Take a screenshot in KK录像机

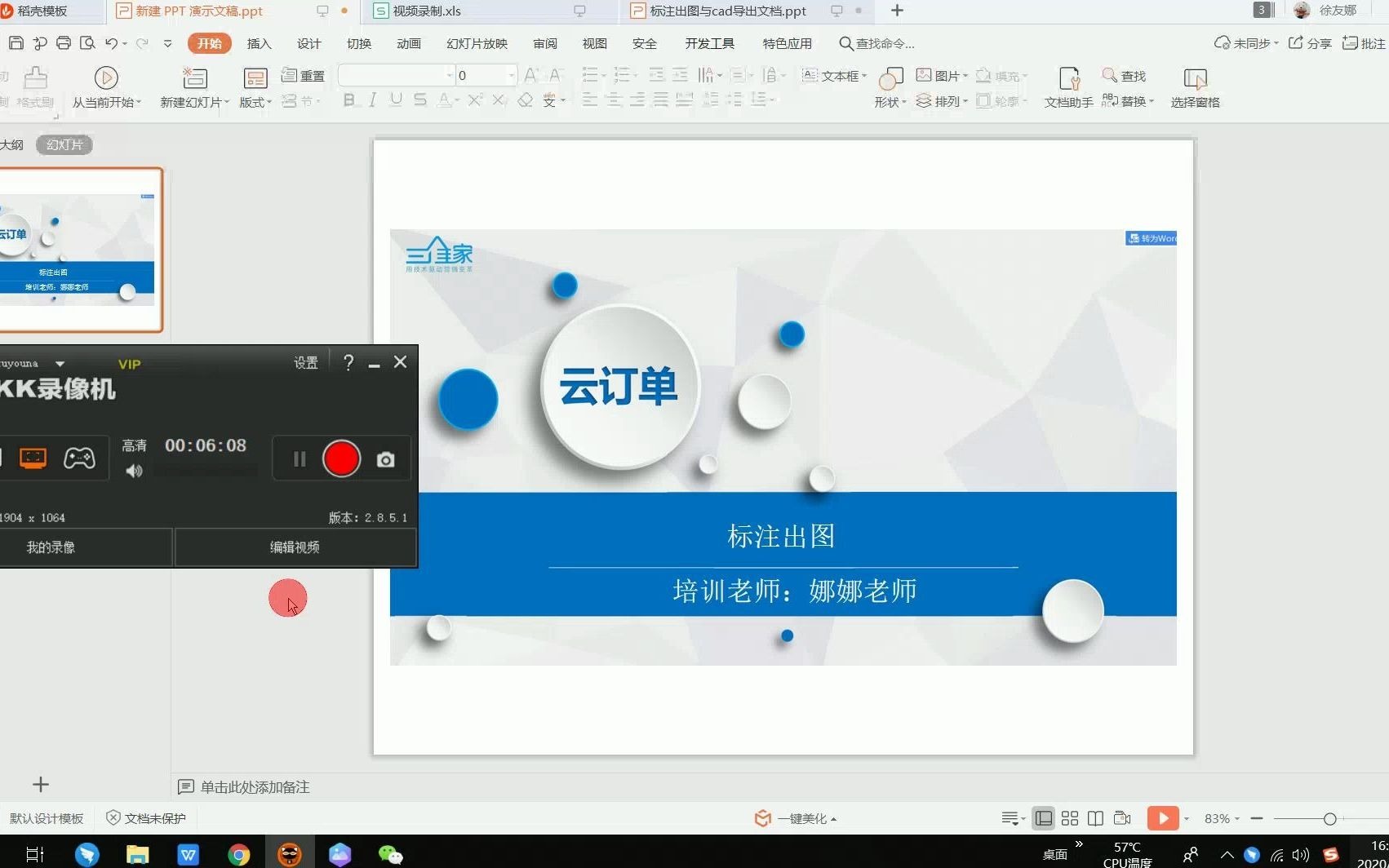pyautogui.click(x=385, y=458)
